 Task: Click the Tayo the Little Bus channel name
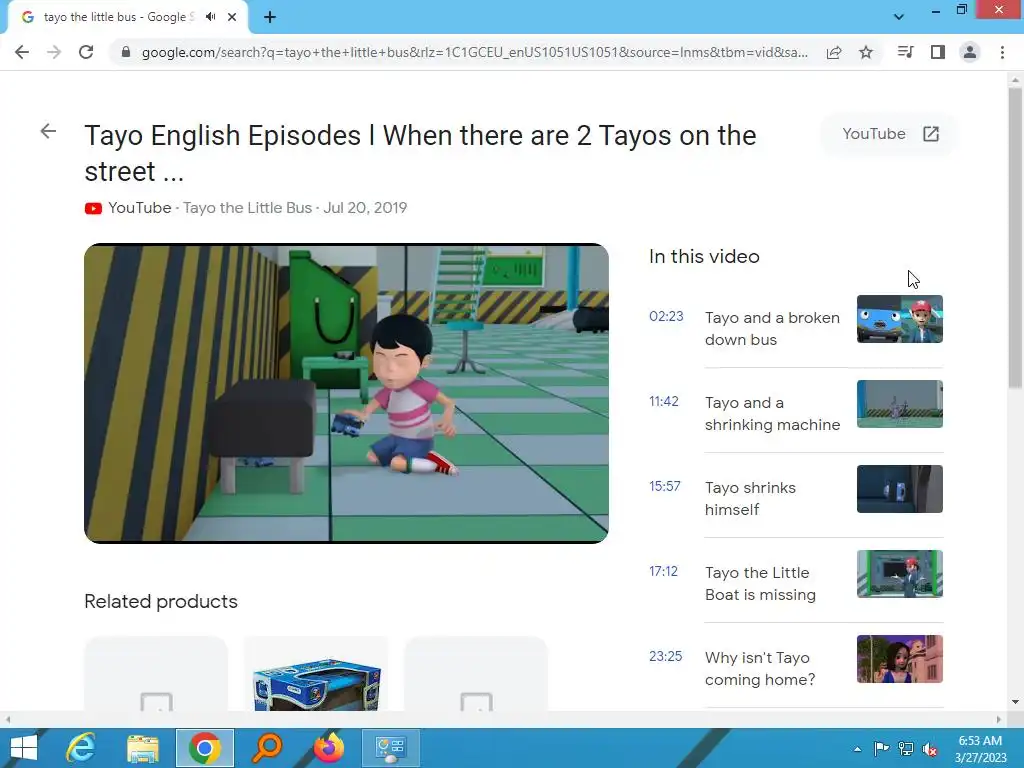[x=248, y=208]
